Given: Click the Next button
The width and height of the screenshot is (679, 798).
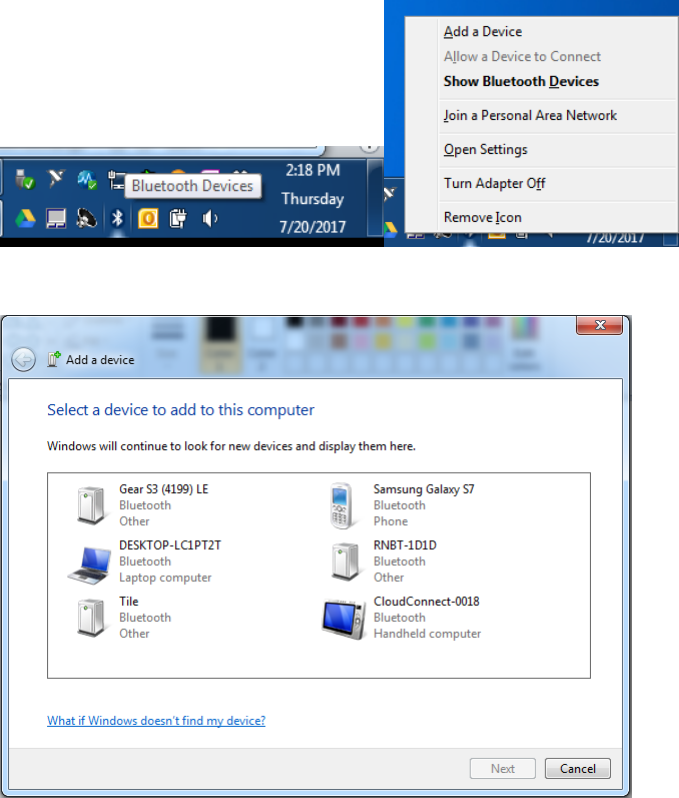Looking at the screenshot, I should pos(502,768).
